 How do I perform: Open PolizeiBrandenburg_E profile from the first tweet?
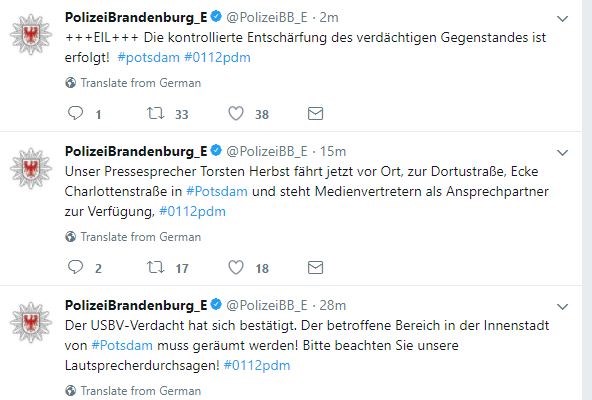(136, 17)
